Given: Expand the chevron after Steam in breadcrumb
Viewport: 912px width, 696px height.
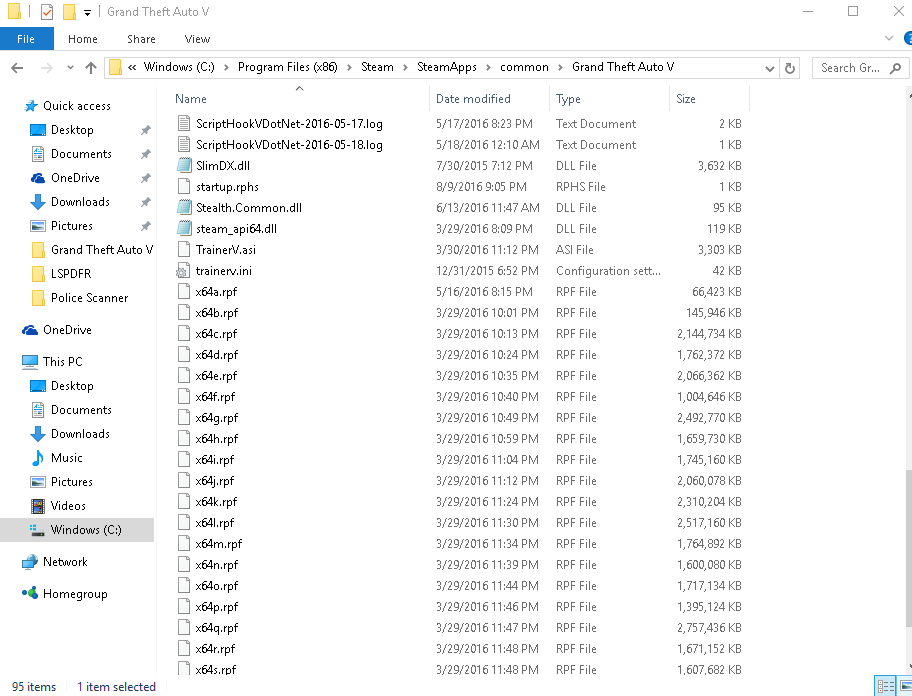Looking at the screenshot, I should tap(405, 67).
